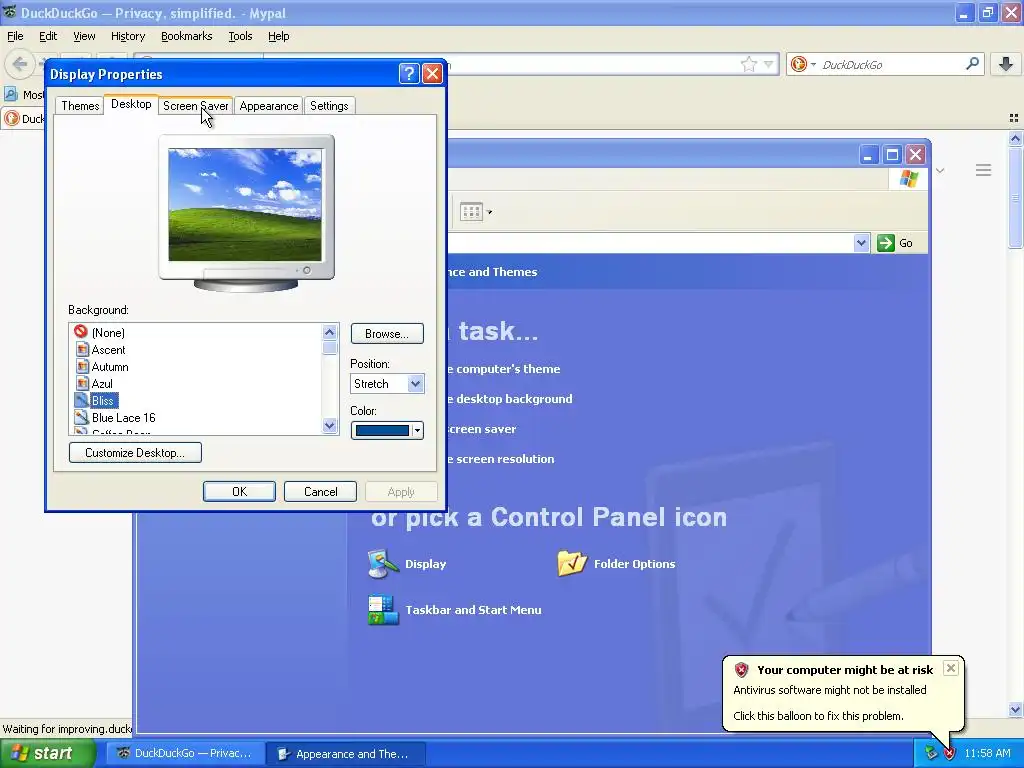Expand the Explorer address bar dropdown
The height and width of the screenshot is (768, 1024).
coord(861,243)
